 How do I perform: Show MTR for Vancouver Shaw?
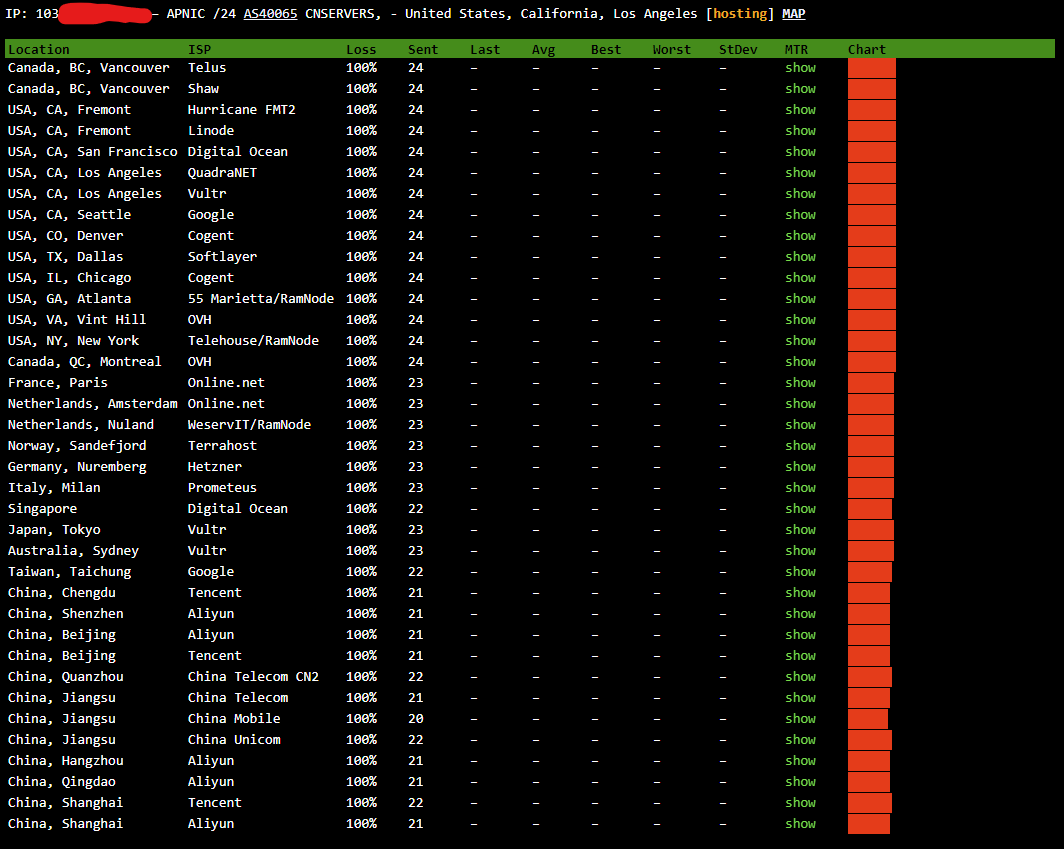(x=801, y=89)
